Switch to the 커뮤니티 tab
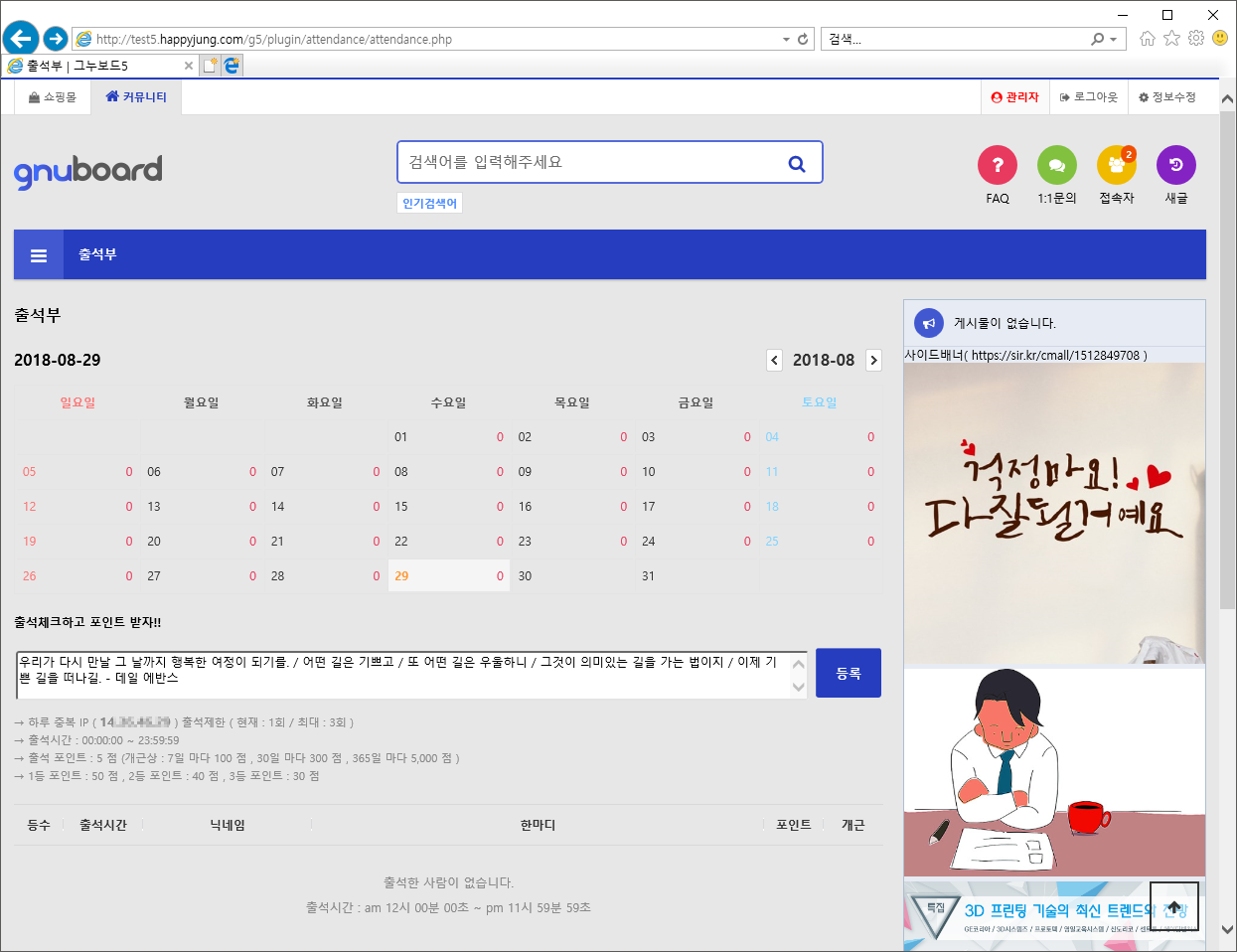1237x952 pixels. [x=136, y=97]
